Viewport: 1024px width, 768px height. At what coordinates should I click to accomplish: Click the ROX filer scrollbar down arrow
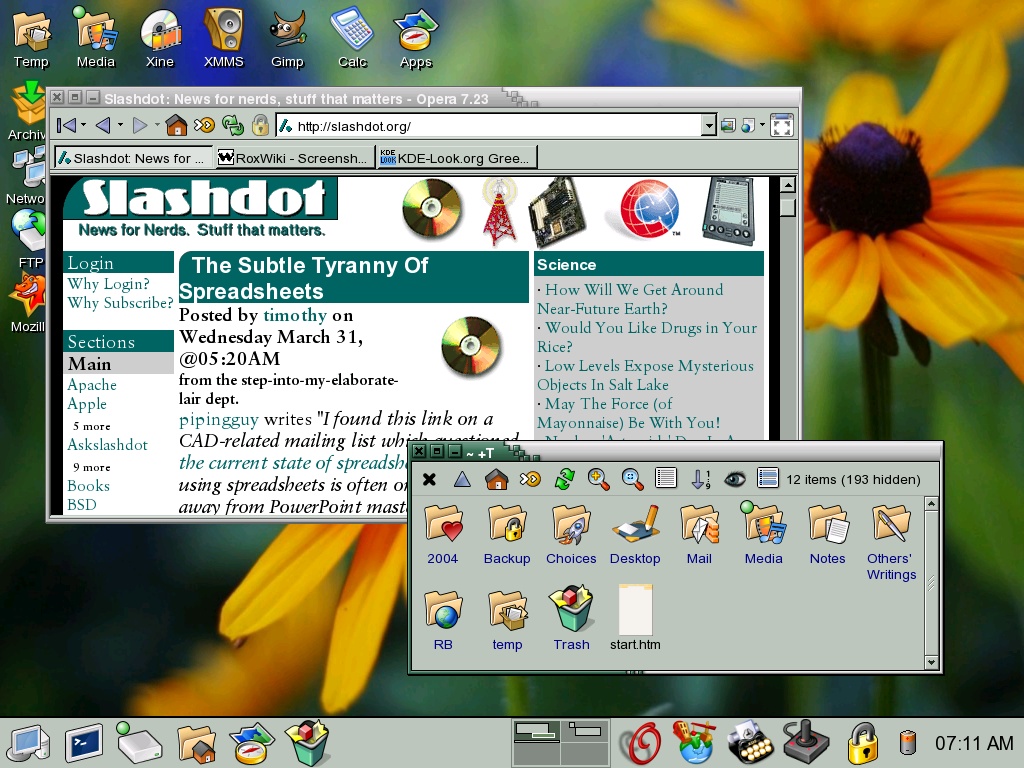(x=932, y=662)
